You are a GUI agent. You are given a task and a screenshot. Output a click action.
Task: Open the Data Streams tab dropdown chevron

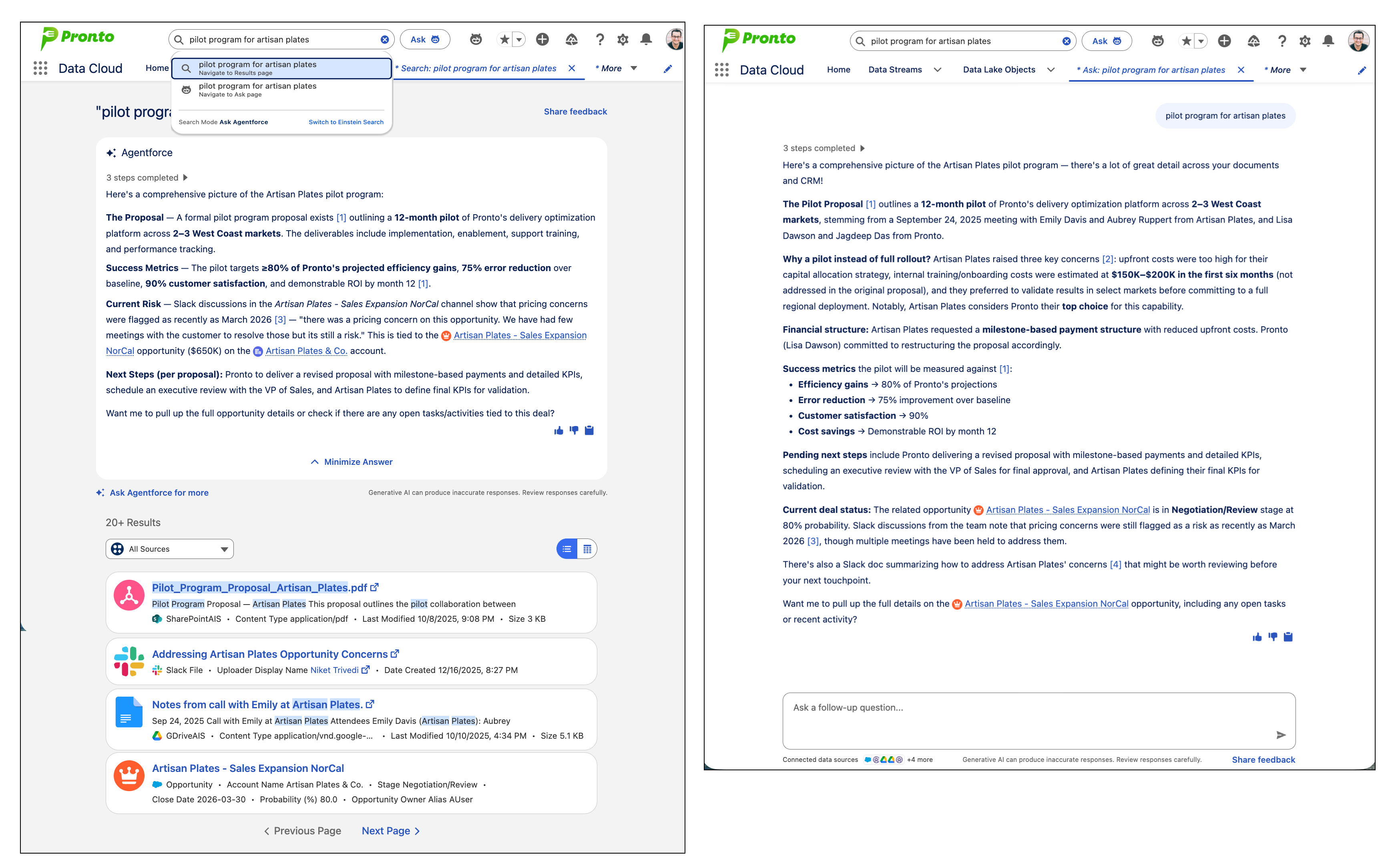[x=937, y=70]
